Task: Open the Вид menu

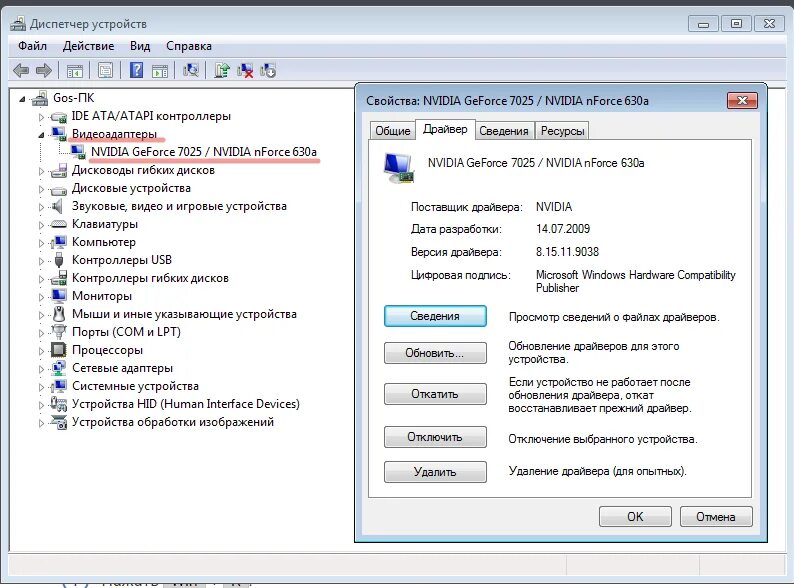Action: [140, 46]
